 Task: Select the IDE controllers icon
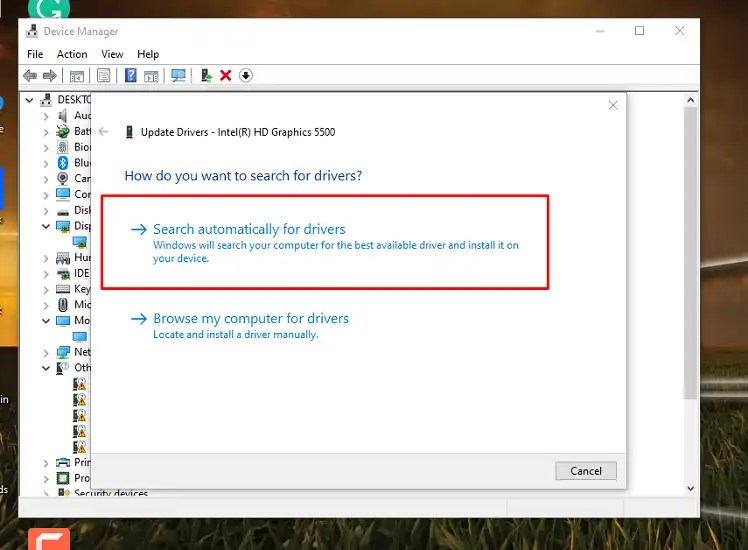tap(62, 273)
